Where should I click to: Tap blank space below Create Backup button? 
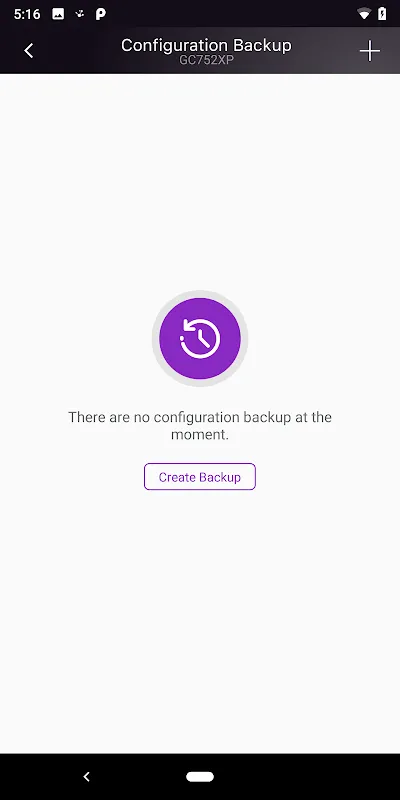pos(200,612)
